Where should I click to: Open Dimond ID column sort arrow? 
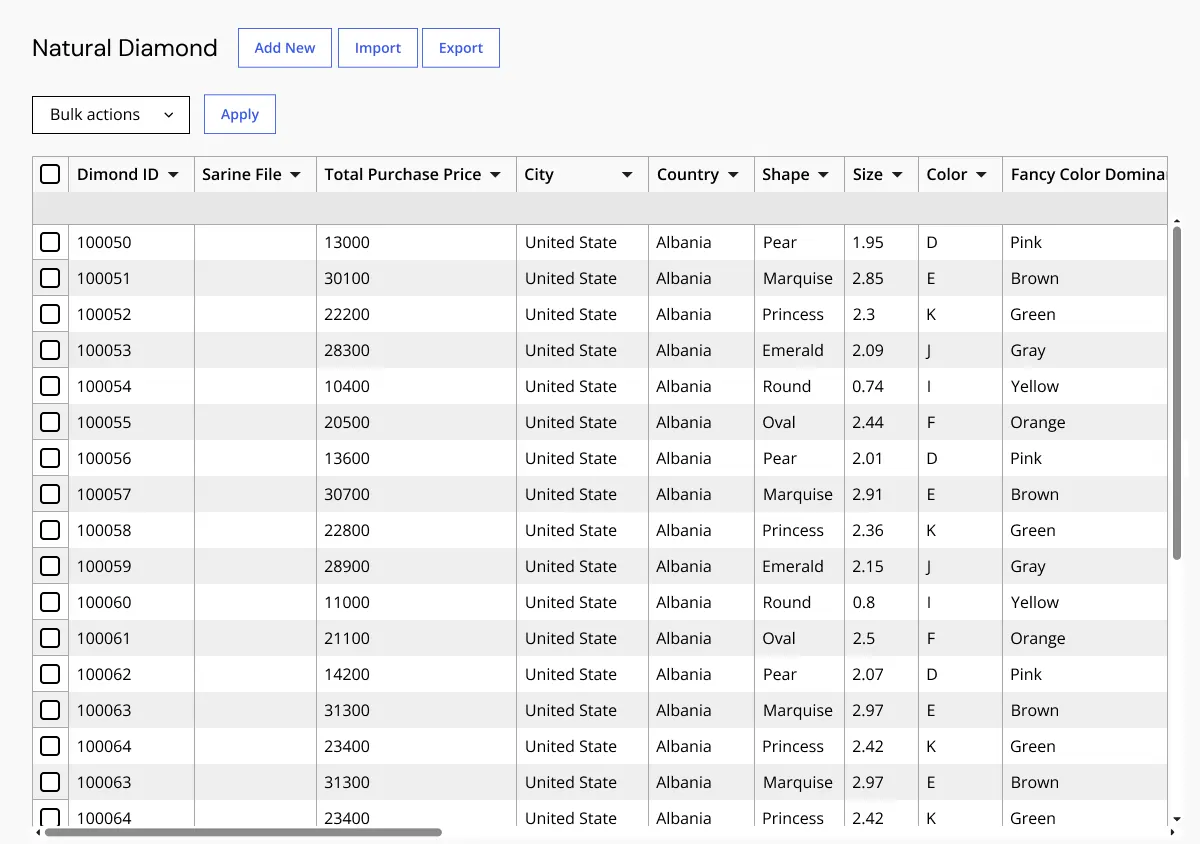173,175
